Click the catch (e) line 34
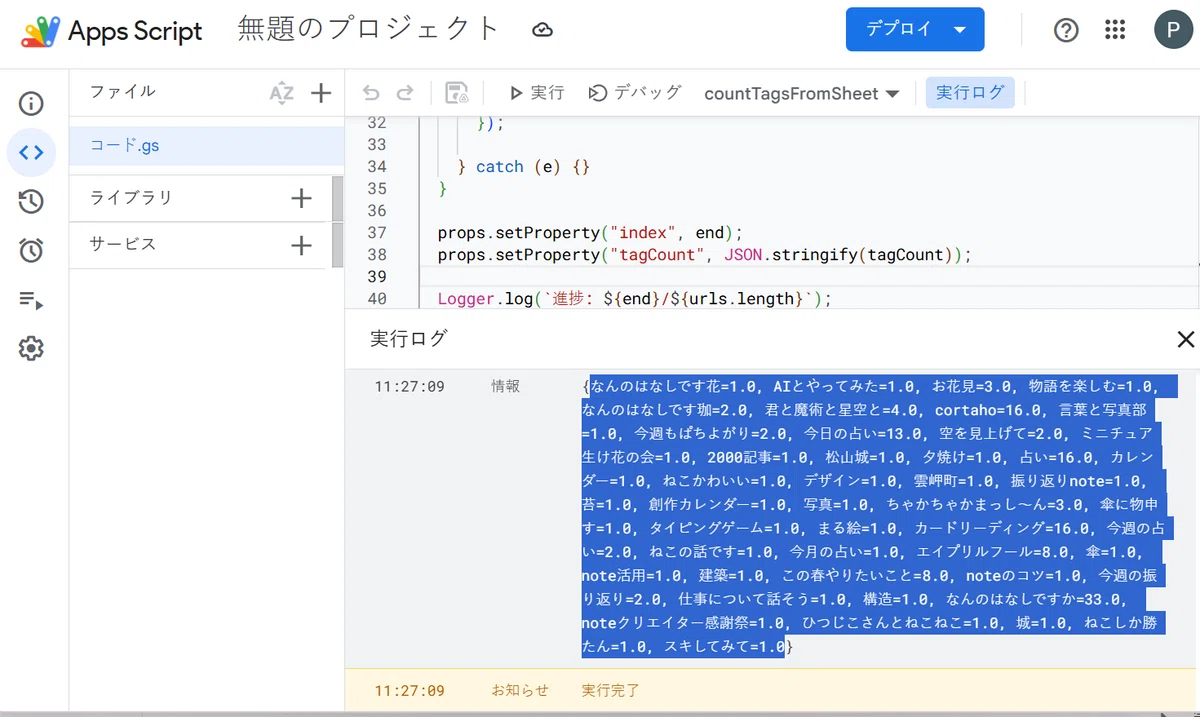 523,166
